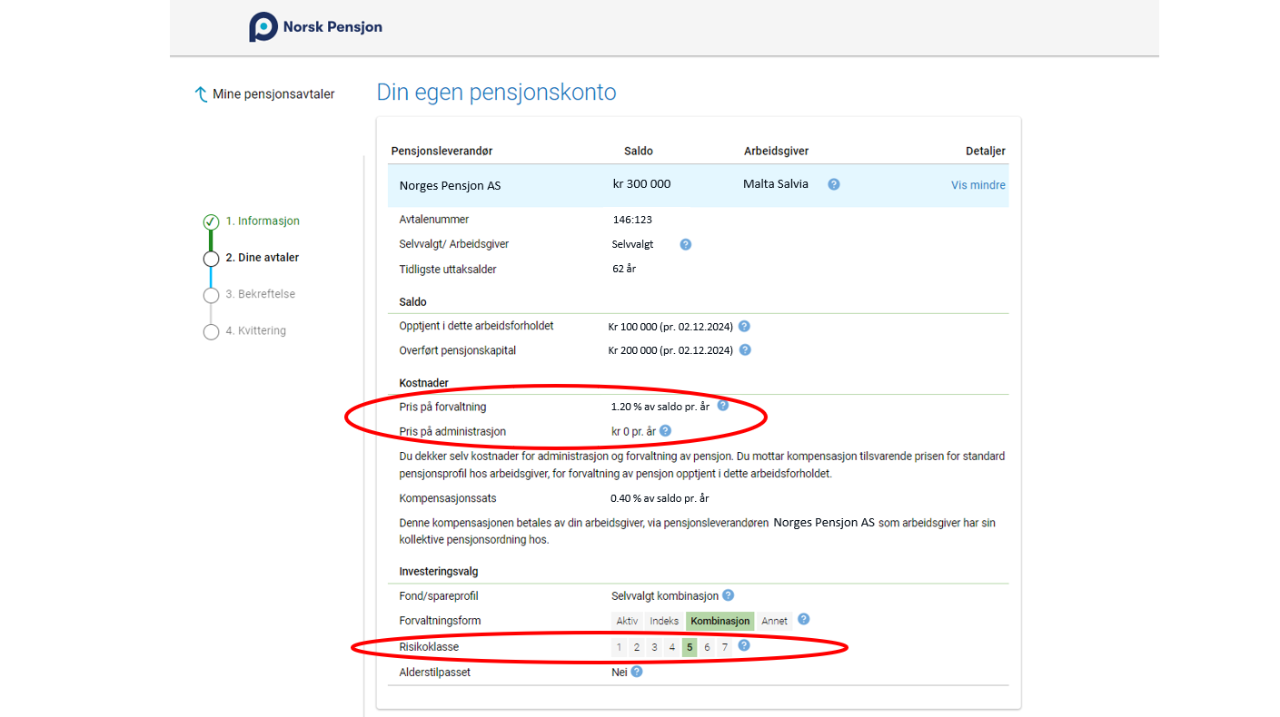This screenshot has height=717, width=1280.
Task: Click the Kr 100 000 (pr. 02.12.2024) amount
Action: [671, 326]
